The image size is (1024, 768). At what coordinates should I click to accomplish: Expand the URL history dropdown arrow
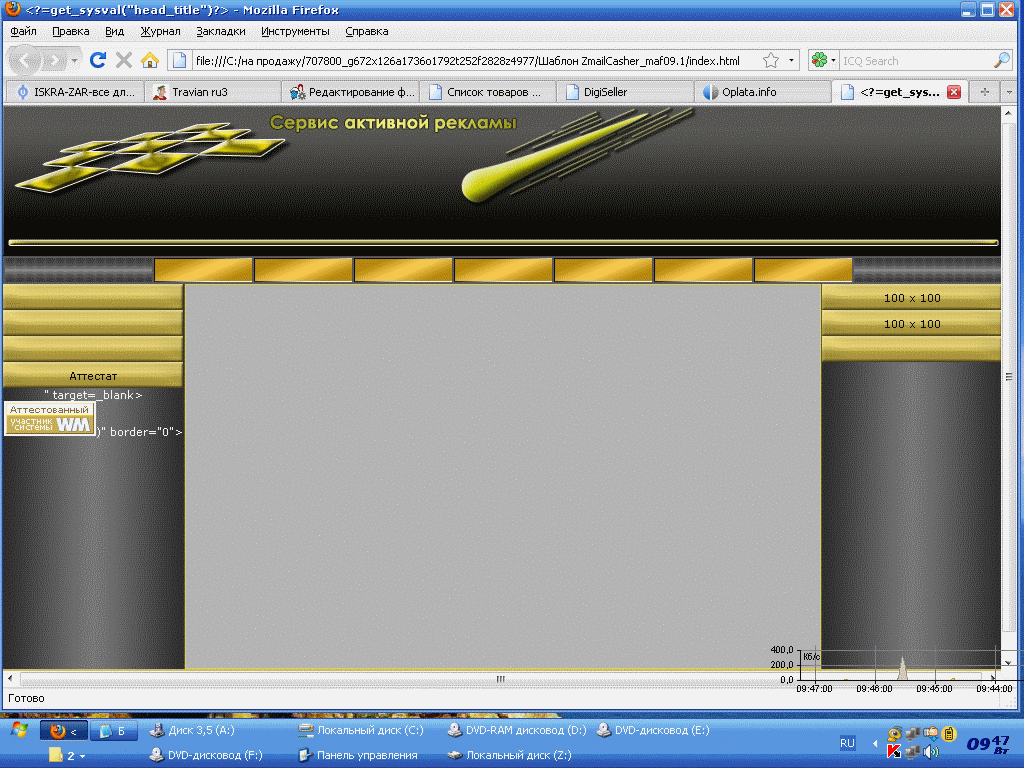791,61
